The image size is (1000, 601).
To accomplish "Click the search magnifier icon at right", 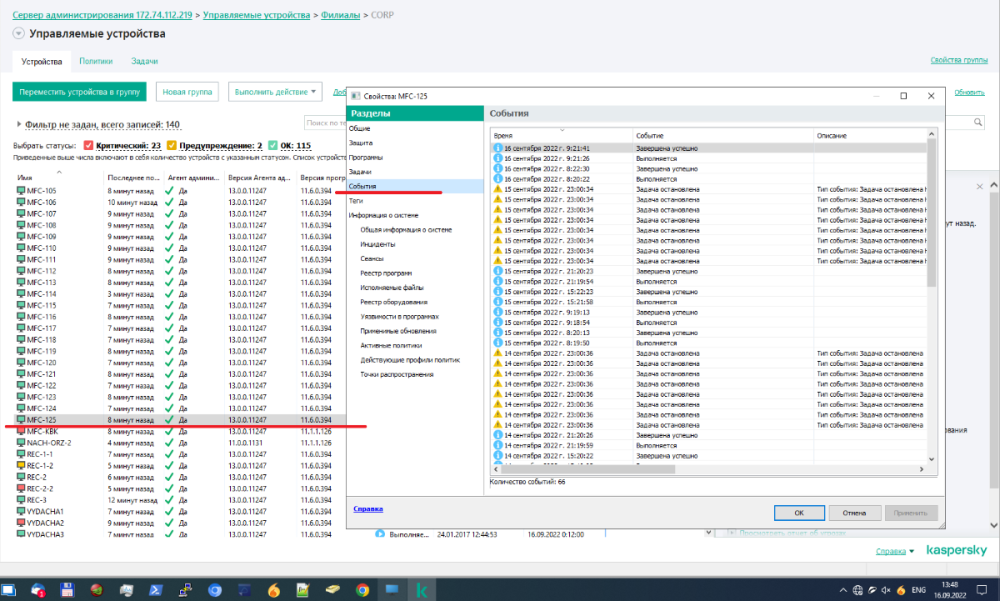I will click(978, 122).
